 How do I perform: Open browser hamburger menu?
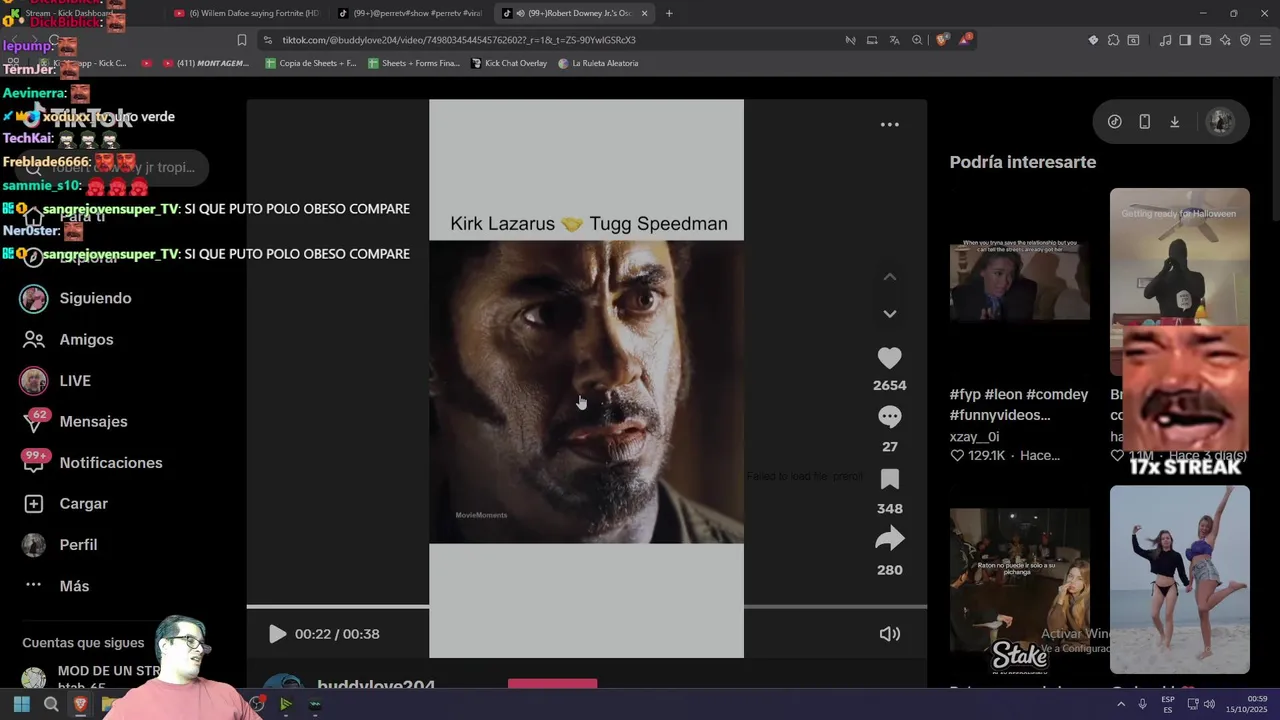1265,40
